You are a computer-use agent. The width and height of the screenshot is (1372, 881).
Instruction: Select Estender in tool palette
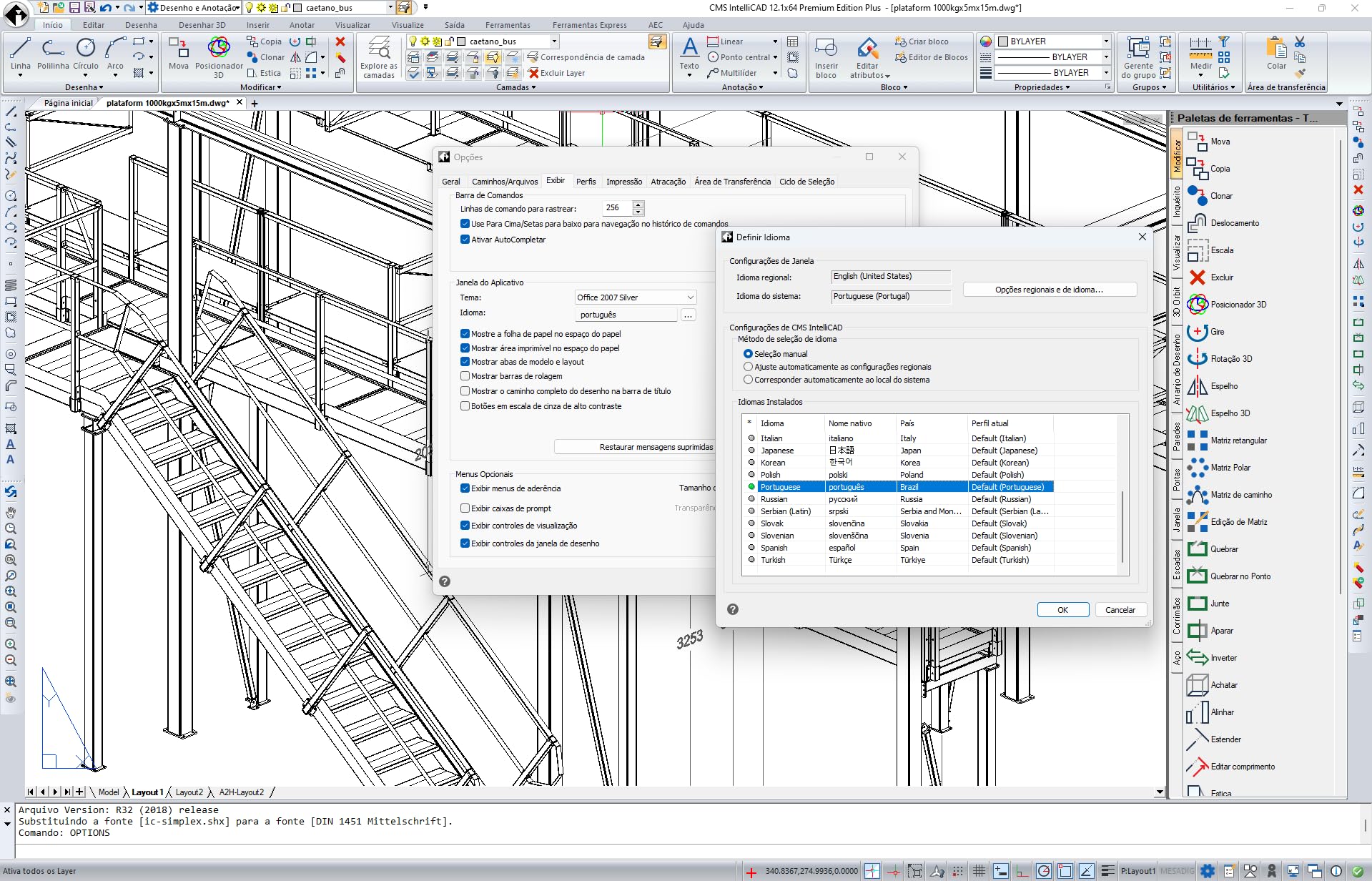1214,739
